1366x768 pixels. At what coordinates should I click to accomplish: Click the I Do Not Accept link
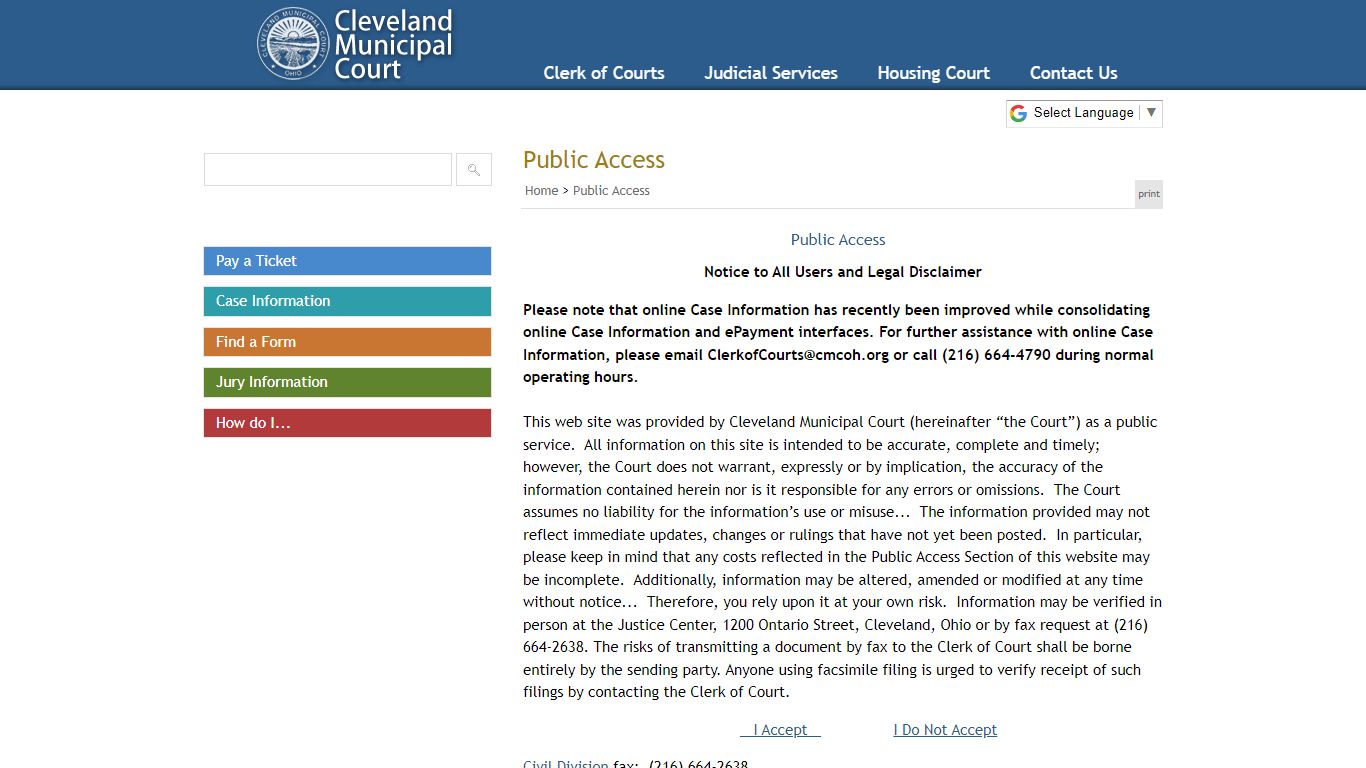coord(945,730)
